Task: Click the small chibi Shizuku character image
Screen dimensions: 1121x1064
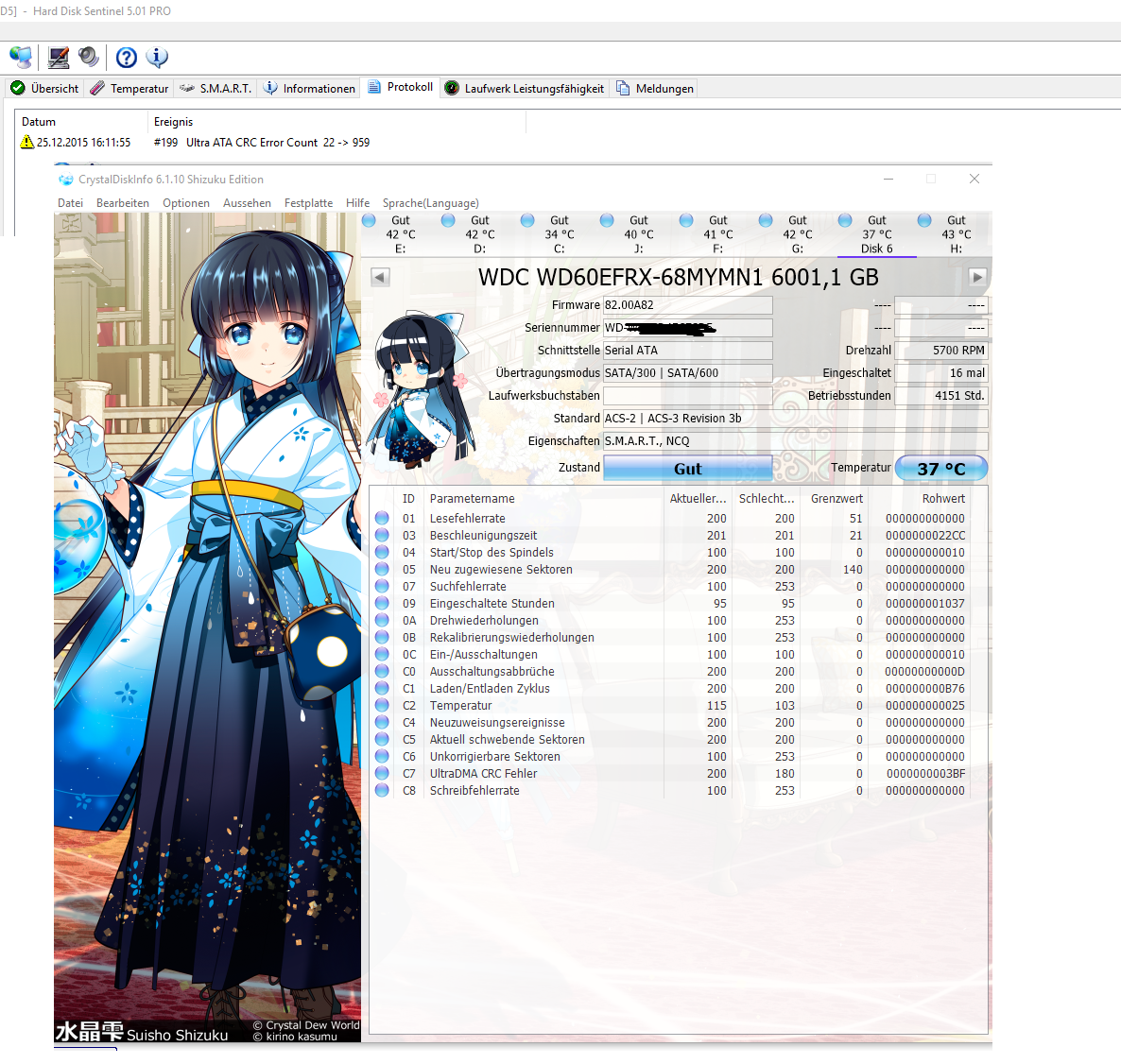Action: pos(420,391)
